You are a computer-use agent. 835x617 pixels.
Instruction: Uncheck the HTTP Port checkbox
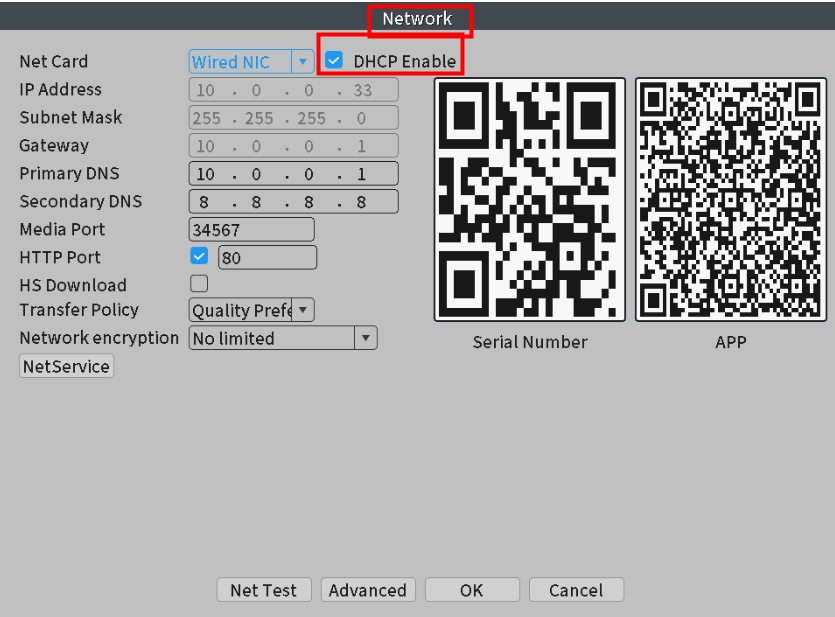199,256
